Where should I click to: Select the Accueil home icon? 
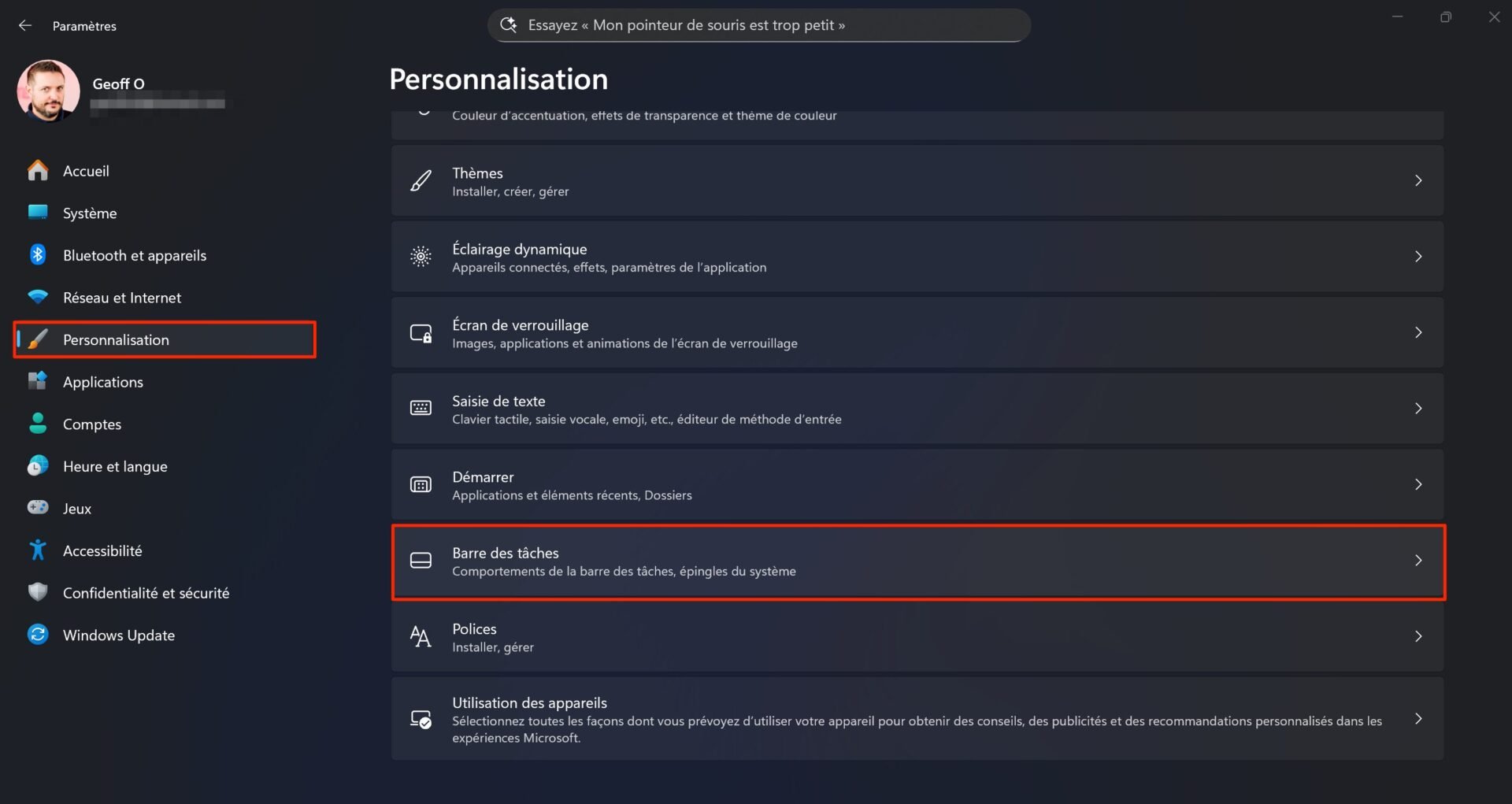[x=38, y=170]
